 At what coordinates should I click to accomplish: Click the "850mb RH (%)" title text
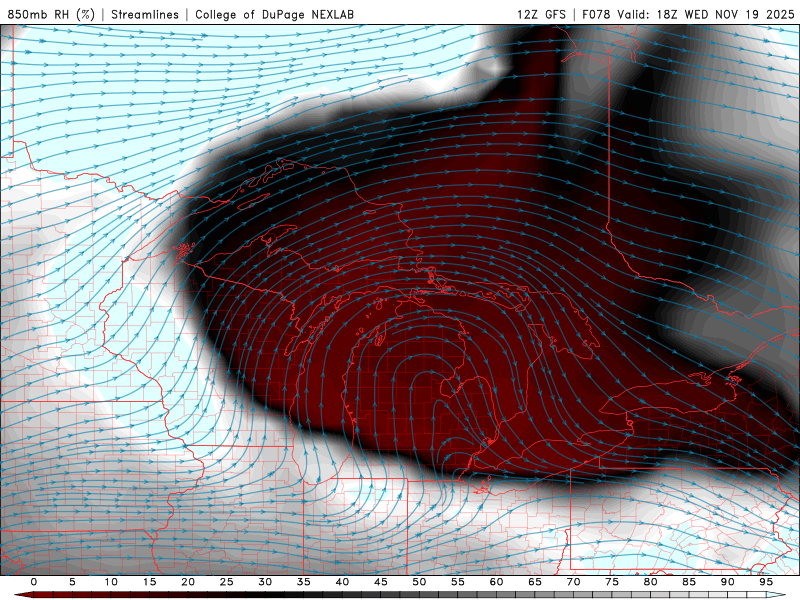pyautogui.click(x=51, y=14)
